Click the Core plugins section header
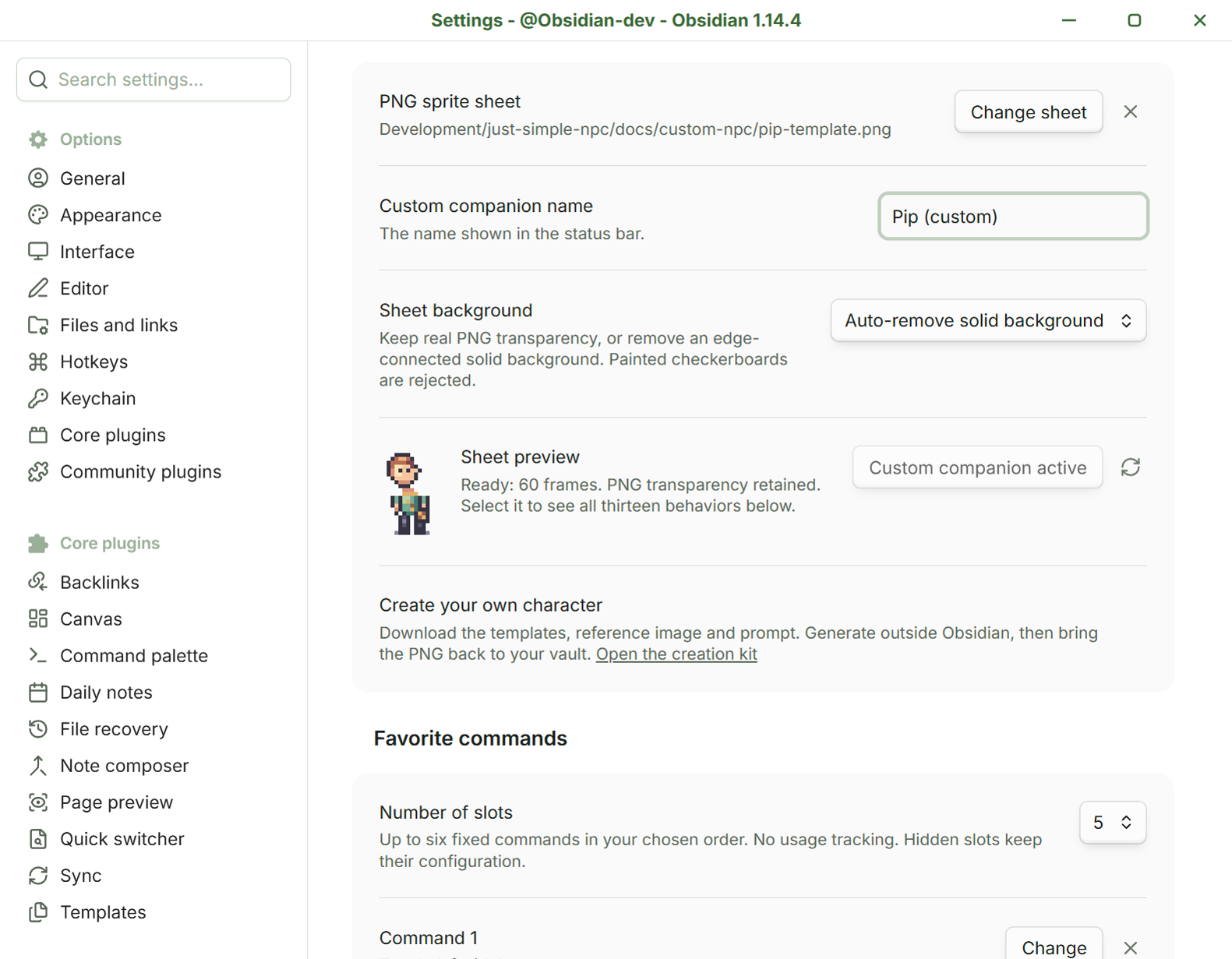This screenshot has width=1232, height=959. 110,543
